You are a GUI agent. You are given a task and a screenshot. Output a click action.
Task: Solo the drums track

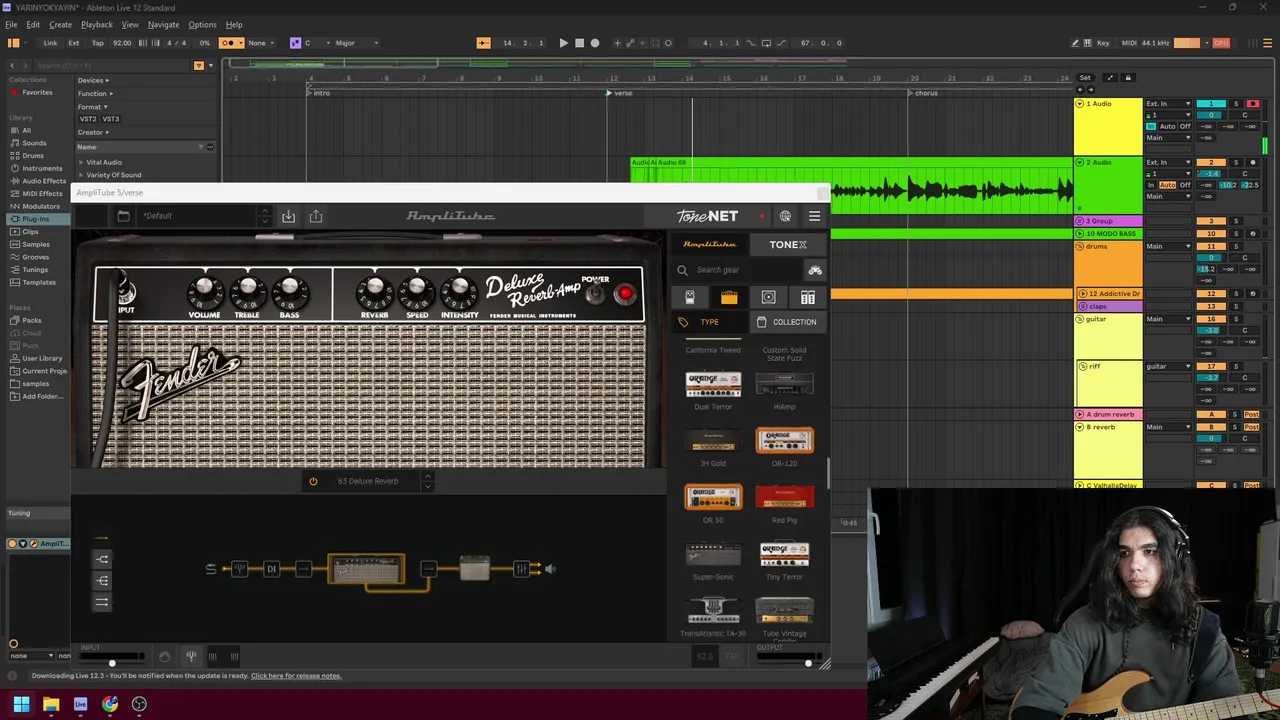[x=1236, y=246]
